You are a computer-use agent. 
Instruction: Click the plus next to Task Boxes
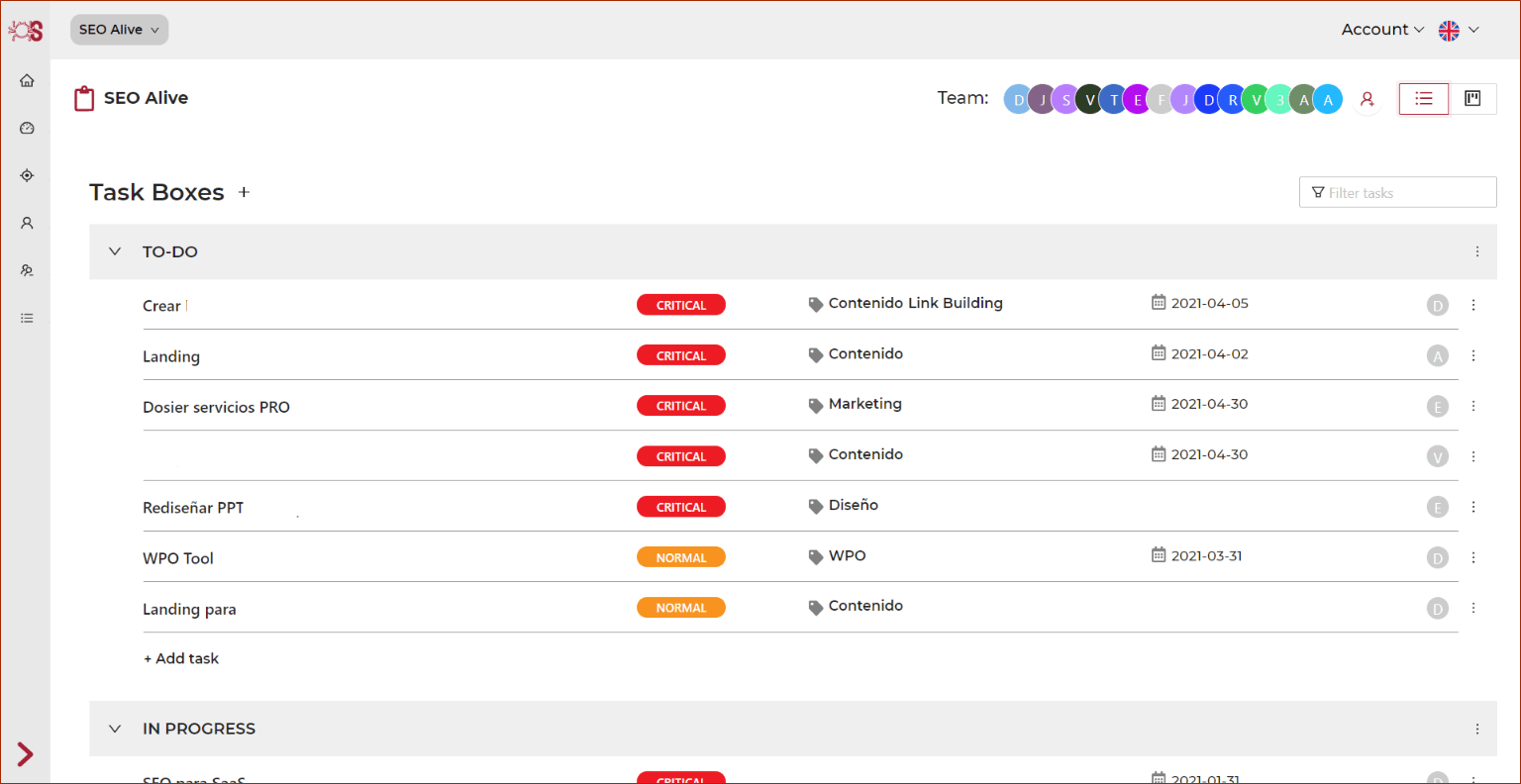(244, 192)
